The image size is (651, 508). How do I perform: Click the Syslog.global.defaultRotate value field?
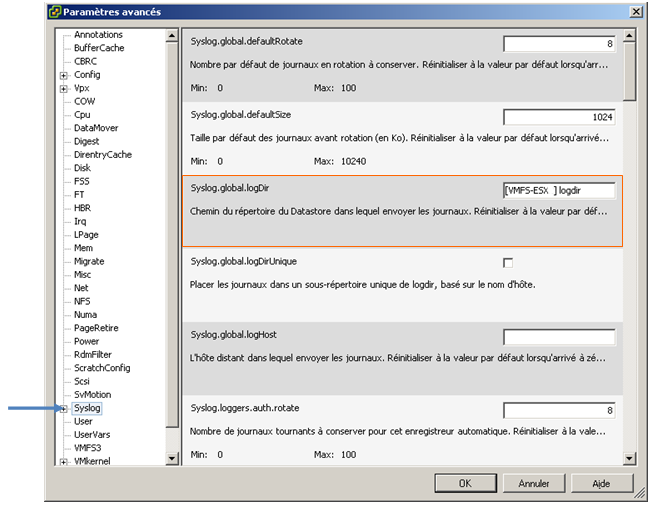pos(559,44)
